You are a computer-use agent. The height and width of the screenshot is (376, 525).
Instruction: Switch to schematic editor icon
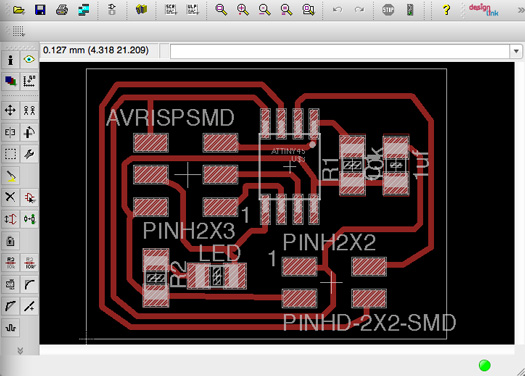pyautogui.click(x=112, y=10)
